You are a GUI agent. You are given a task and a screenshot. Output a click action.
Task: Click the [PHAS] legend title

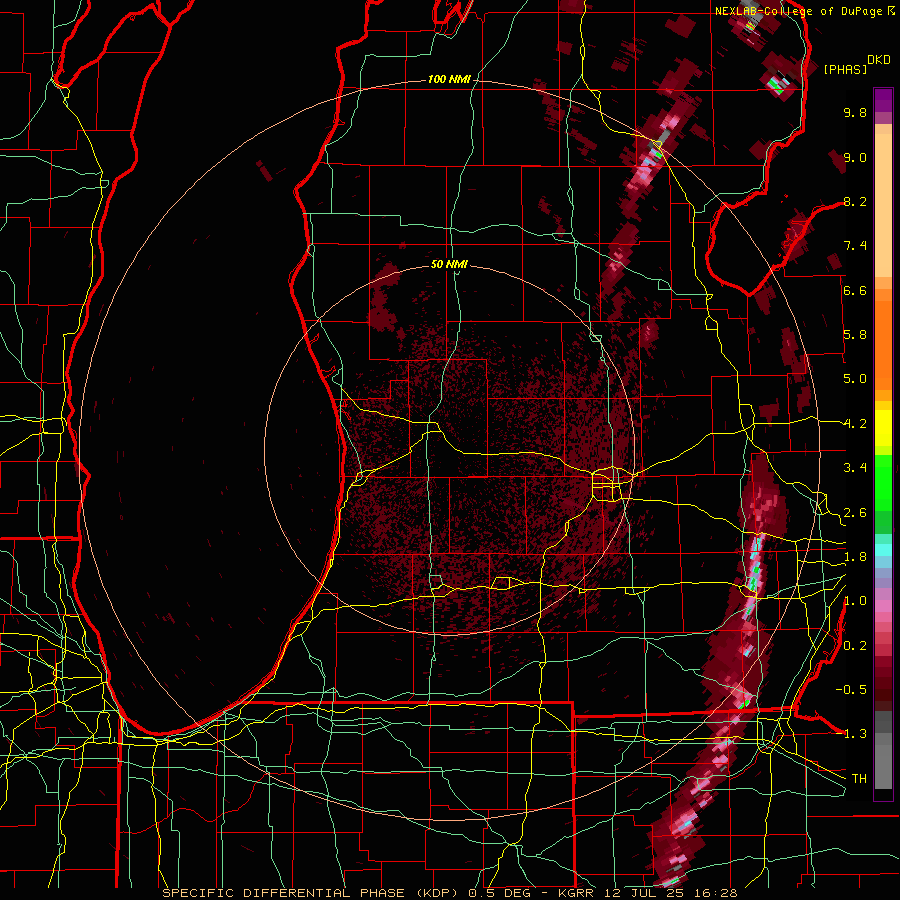click(845, 69)
